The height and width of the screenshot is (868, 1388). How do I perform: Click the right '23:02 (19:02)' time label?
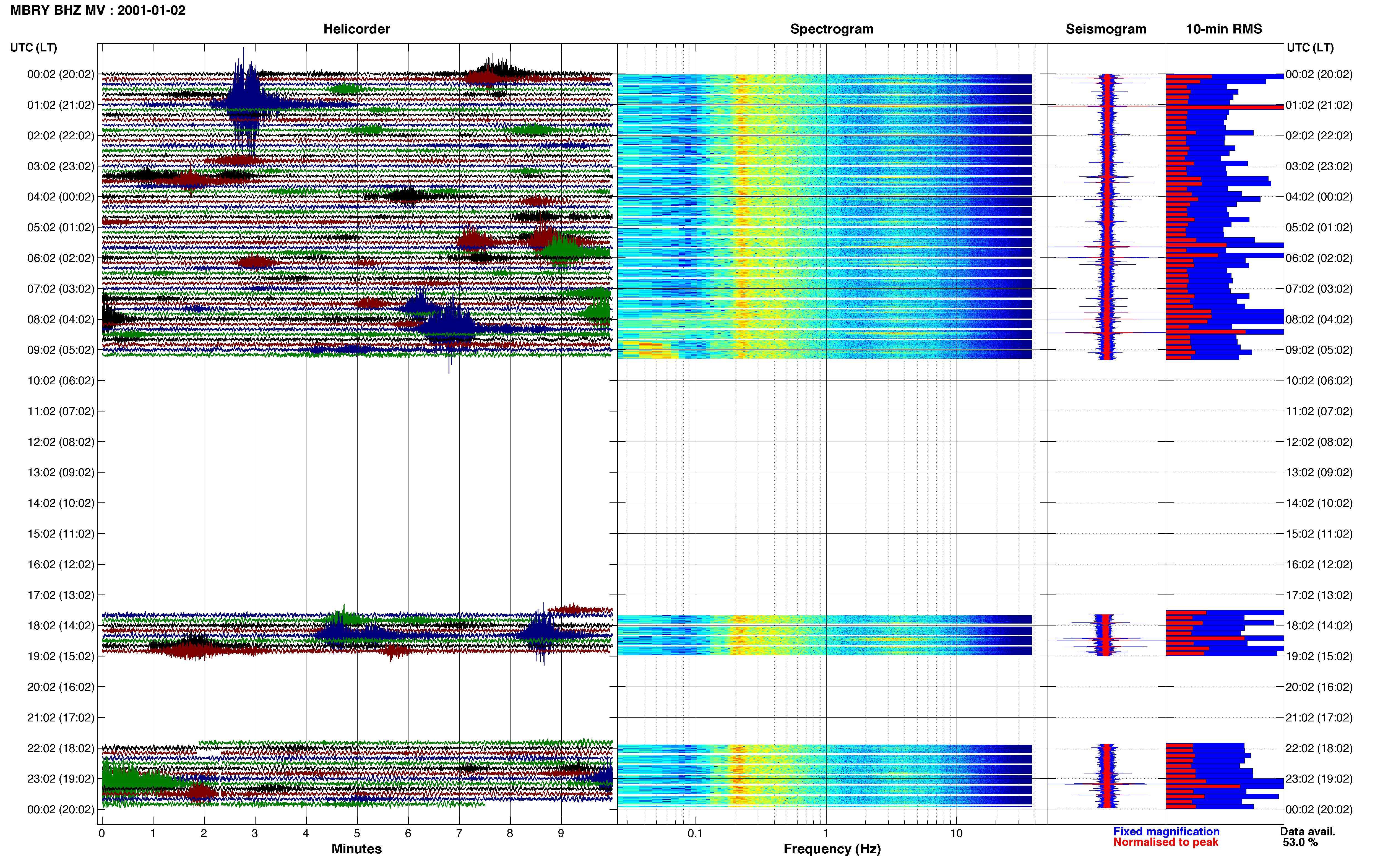(1319, 779)
